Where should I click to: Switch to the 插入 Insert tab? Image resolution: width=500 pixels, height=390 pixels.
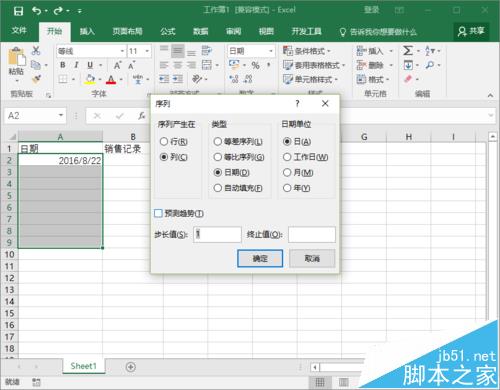pos(87,31)
